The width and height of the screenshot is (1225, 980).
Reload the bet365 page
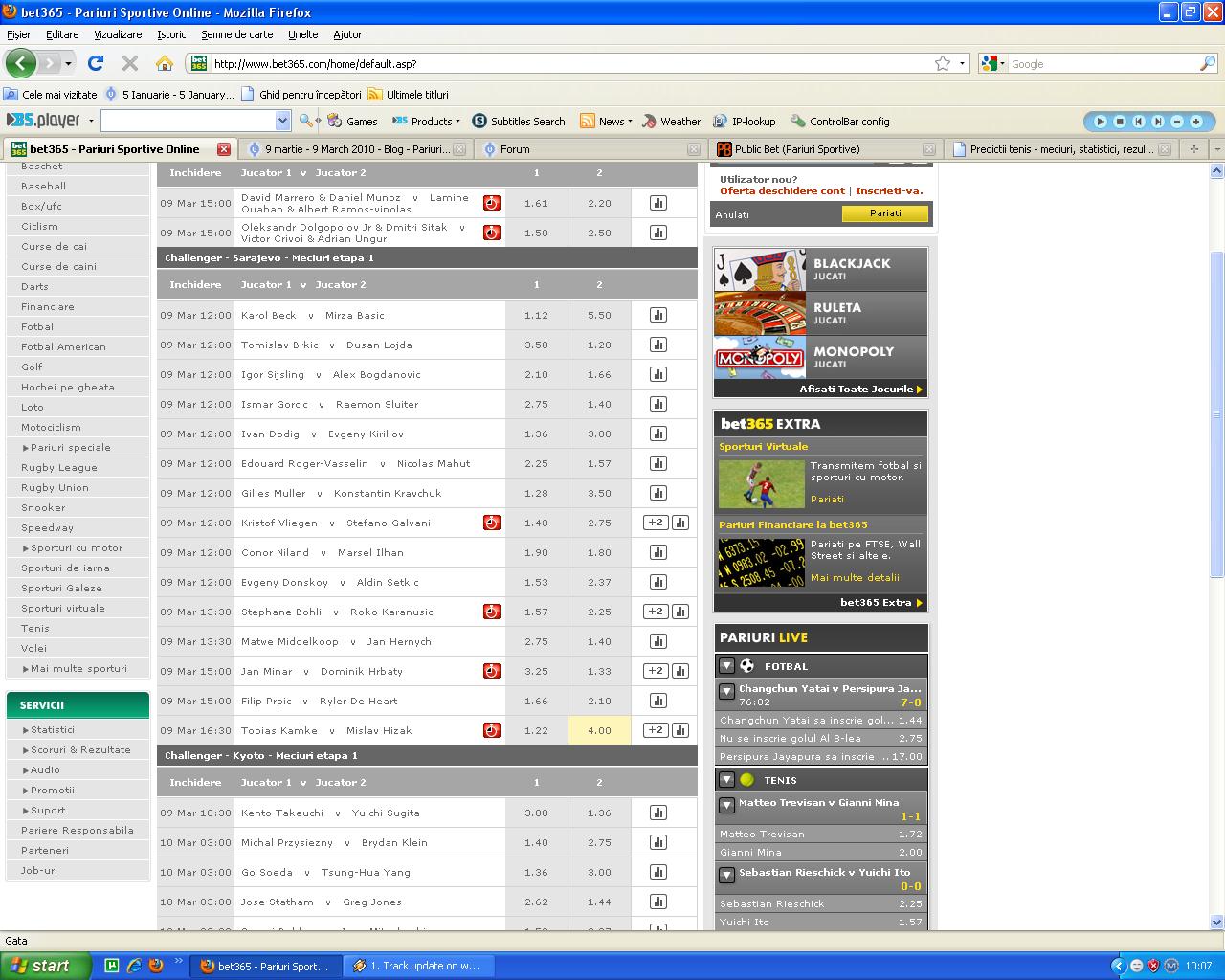95,63
